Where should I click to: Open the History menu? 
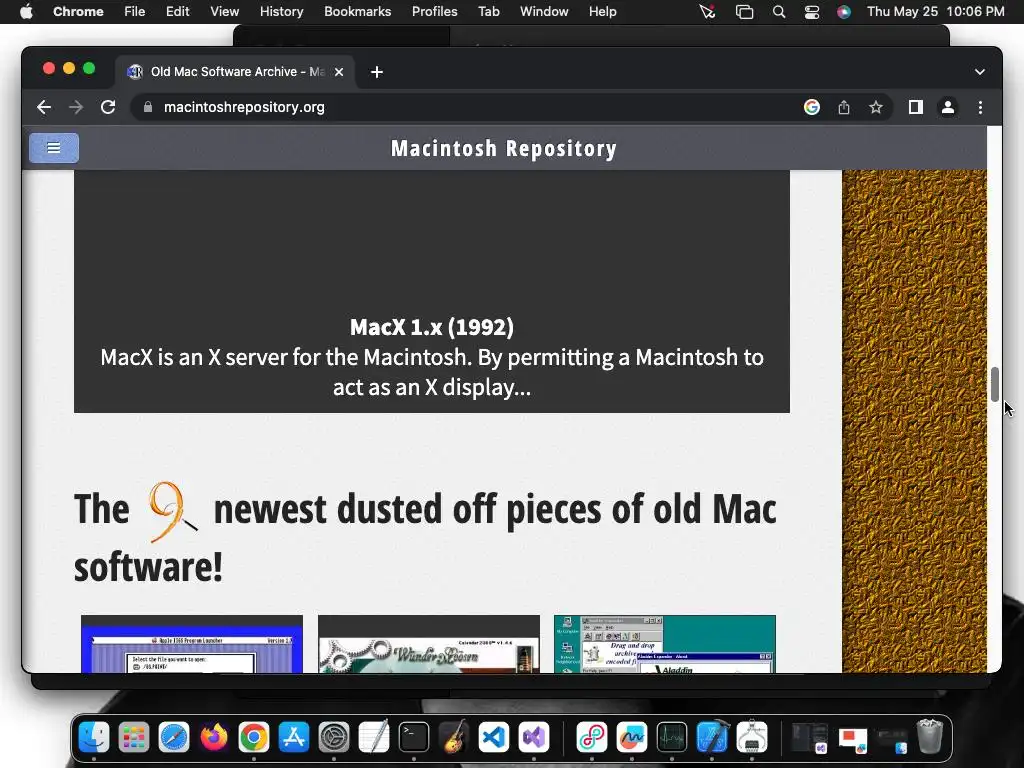click(x=281, y=12)
